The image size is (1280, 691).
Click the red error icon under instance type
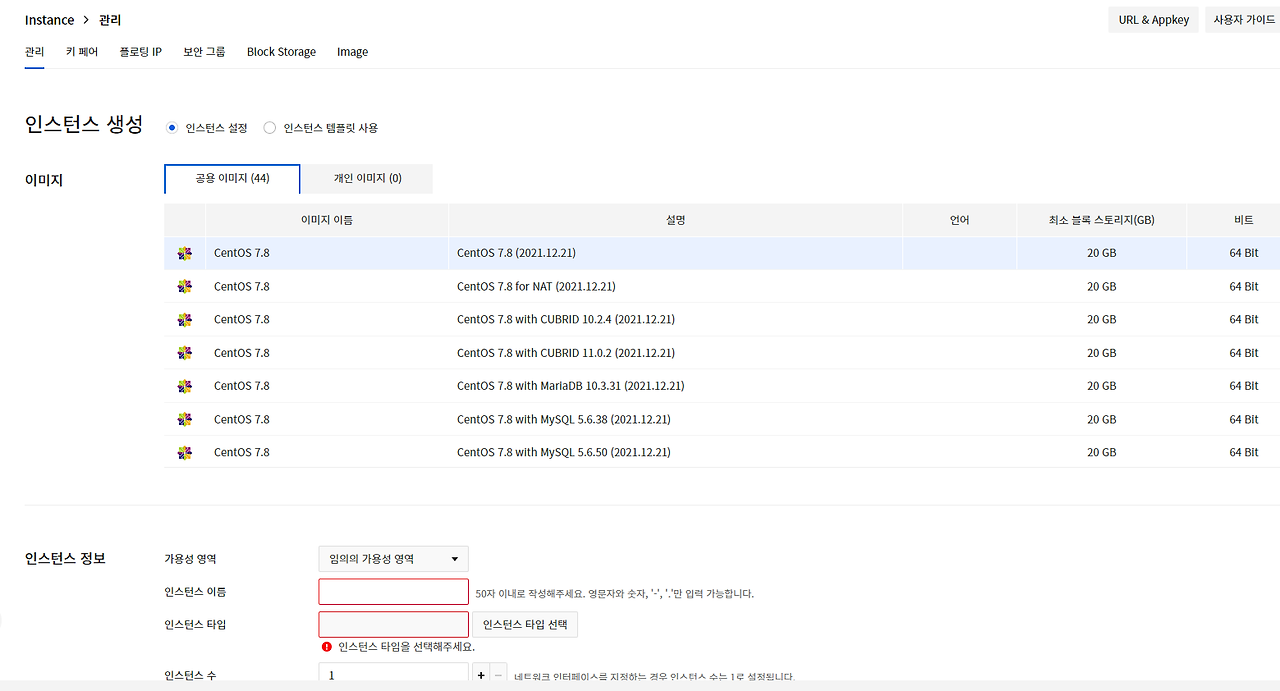click(x=326, y=647)
